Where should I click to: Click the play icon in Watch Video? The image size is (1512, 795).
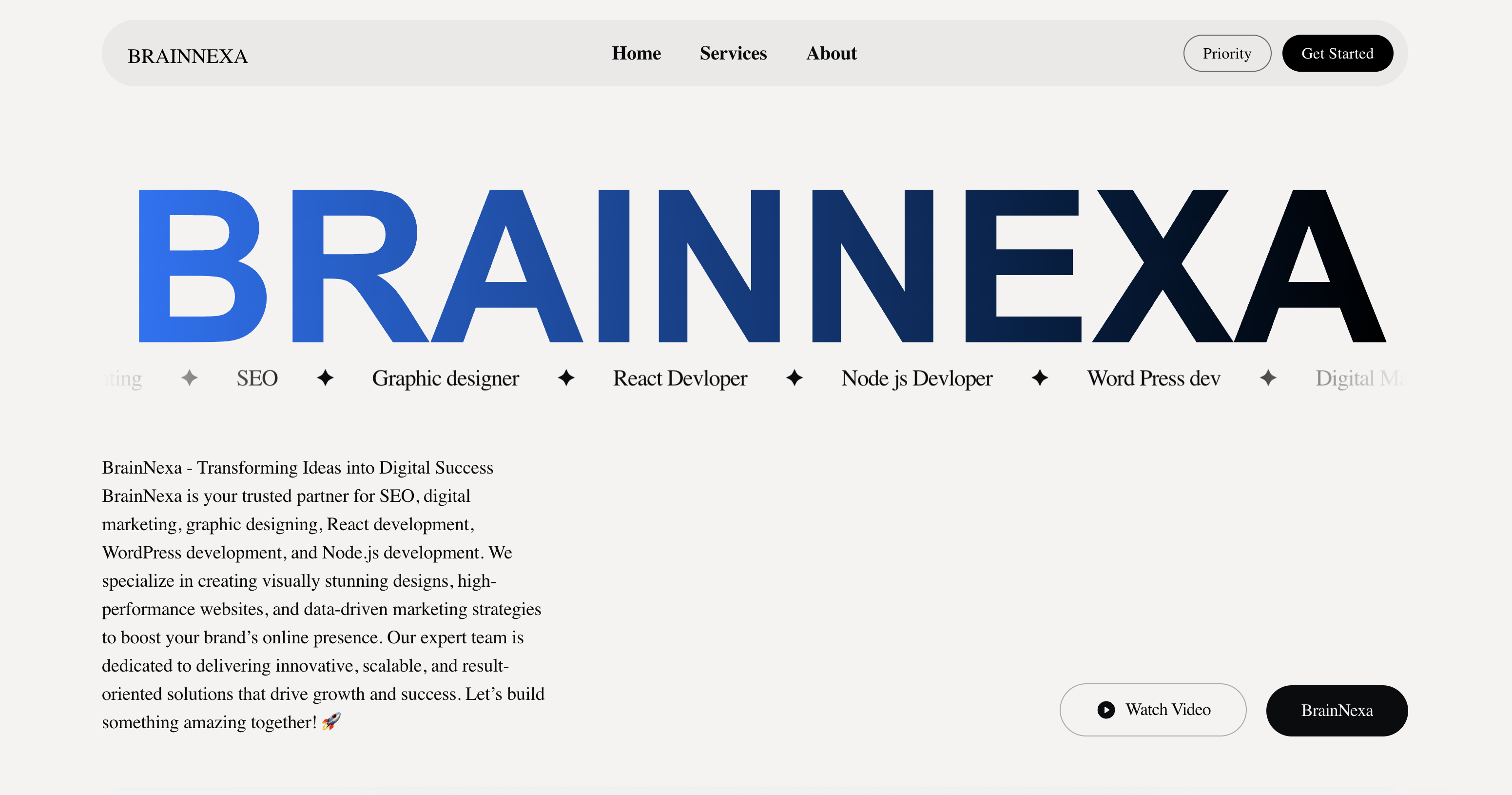(x=1106, y=710)
